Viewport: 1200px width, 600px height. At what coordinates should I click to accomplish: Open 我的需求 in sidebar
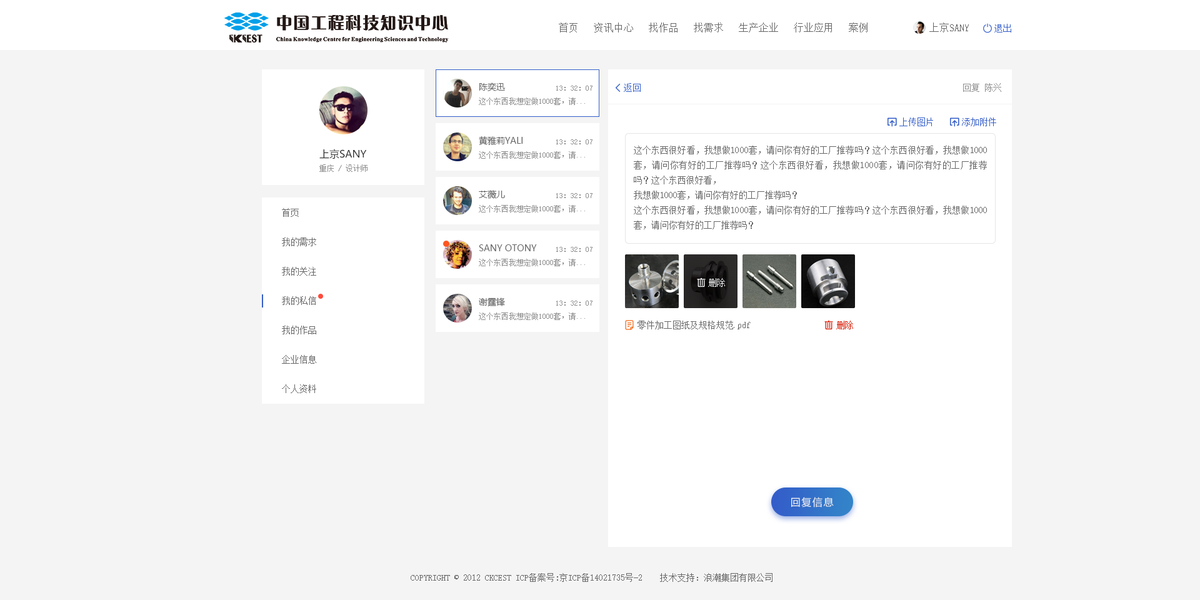pyautogui.click(x=299, y=242)
